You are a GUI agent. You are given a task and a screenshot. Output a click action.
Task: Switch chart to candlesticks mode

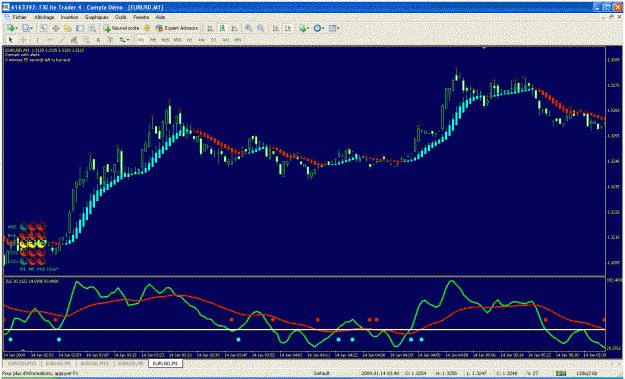pyautogui.click(x=222, y=28)
